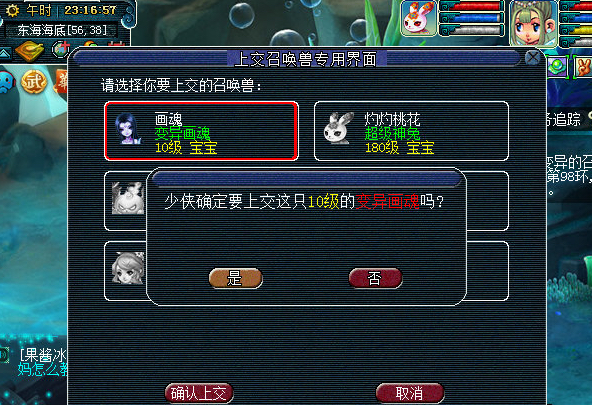This screenshot has height=405, width=592.
Task: Click the rabbit hand gesture icon
Action: pyautogui.click(x=583, y=67)
